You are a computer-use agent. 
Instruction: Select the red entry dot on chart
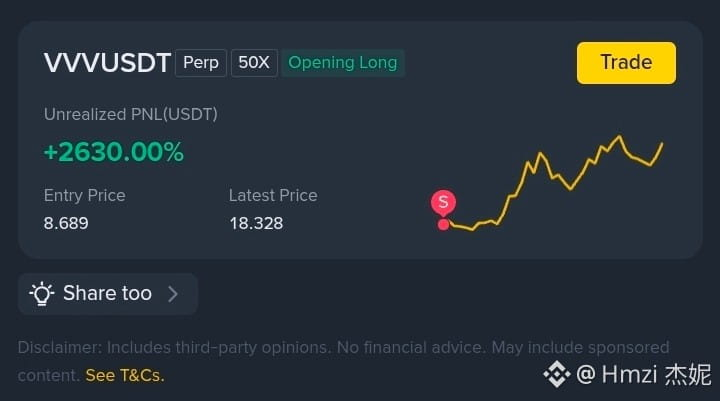[443, 225]
